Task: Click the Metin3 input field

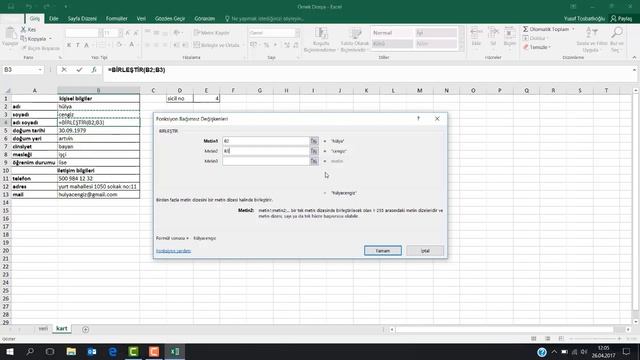Action: click(x=266, y=161)
